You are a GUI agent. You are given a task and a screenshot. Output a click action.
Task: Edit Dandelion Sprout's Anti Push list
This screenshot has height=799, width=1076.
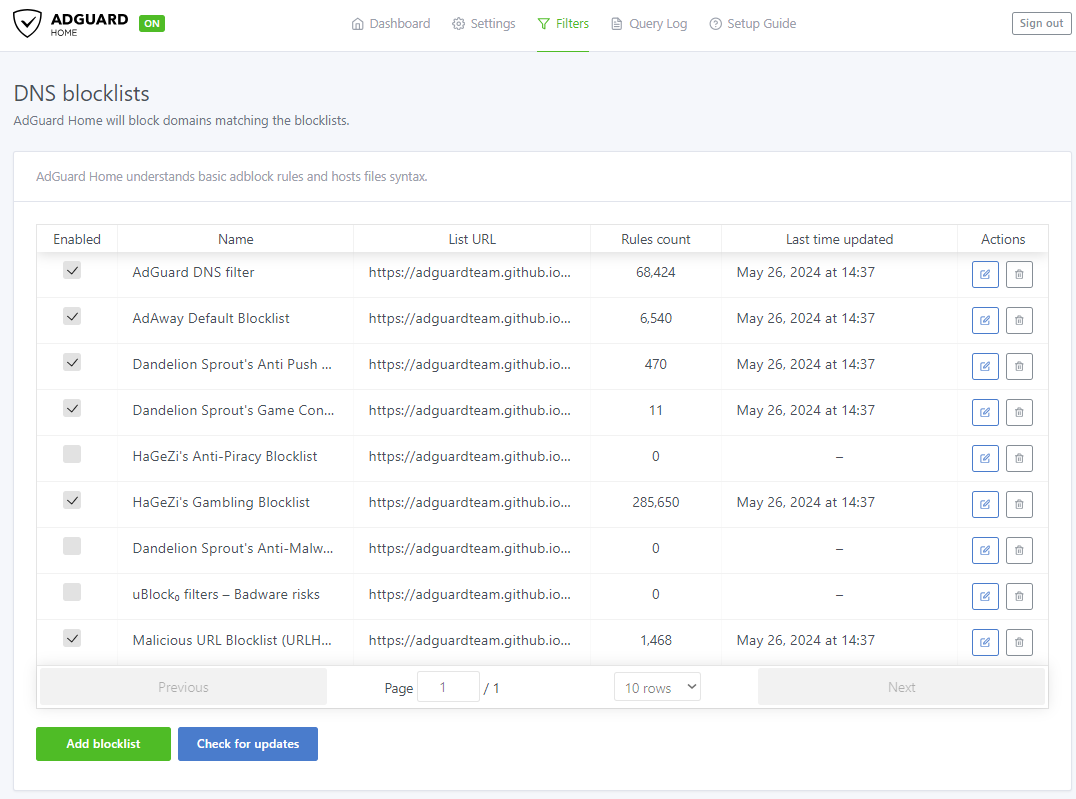(x=985, y=367)
